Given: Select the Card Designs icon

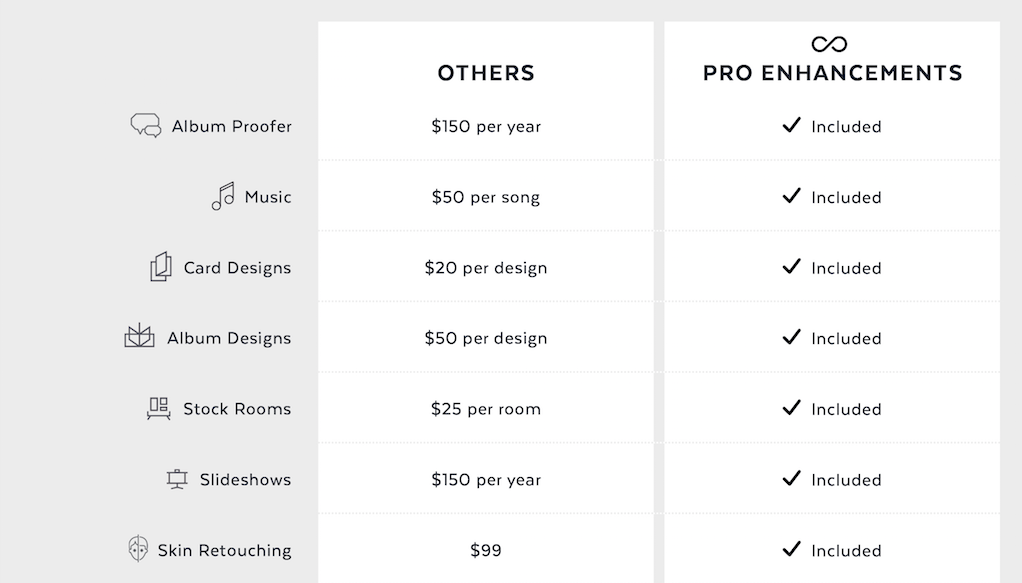Looking at the screenshot, I should click(x=161, y=267).
